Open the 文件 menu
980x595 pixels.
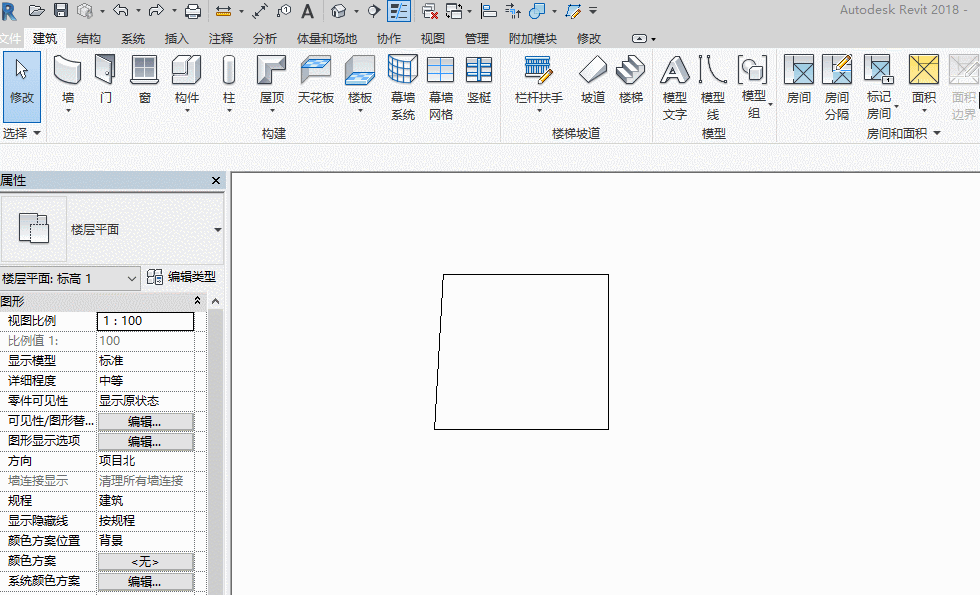coord(10,38)
